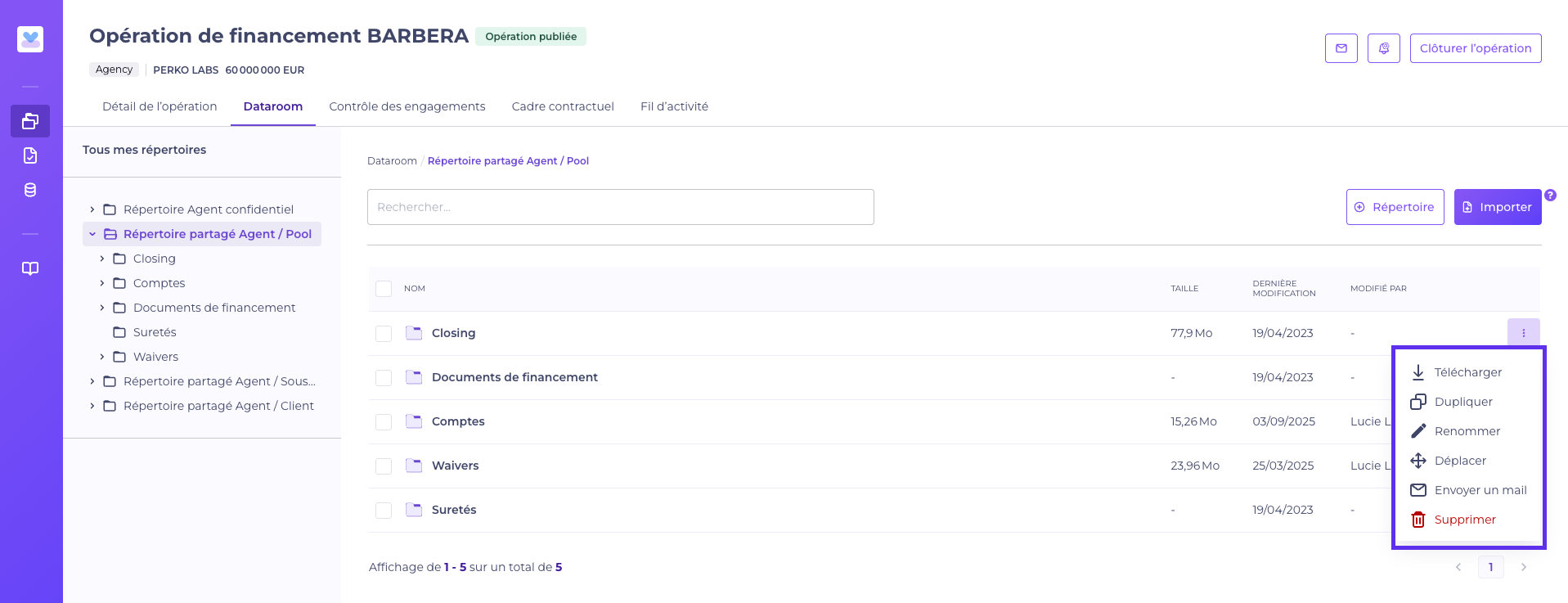
Task: Click Clôturer l'opération button
Action: point(1475,48)
